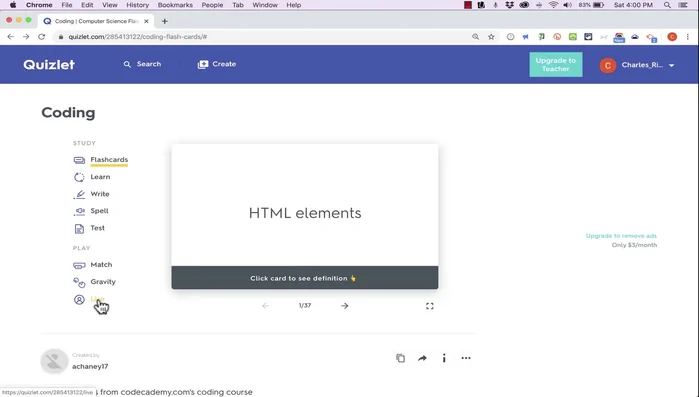699x397 pixels.
Task: Open the Spell study mode
Action: click(99, 211)
